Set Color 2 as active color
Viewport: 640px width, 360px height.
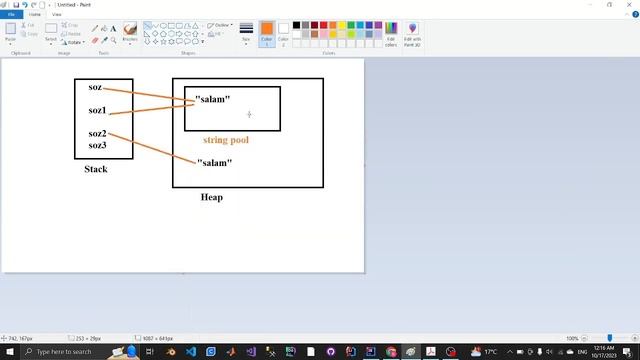click(x=283, y=34)
